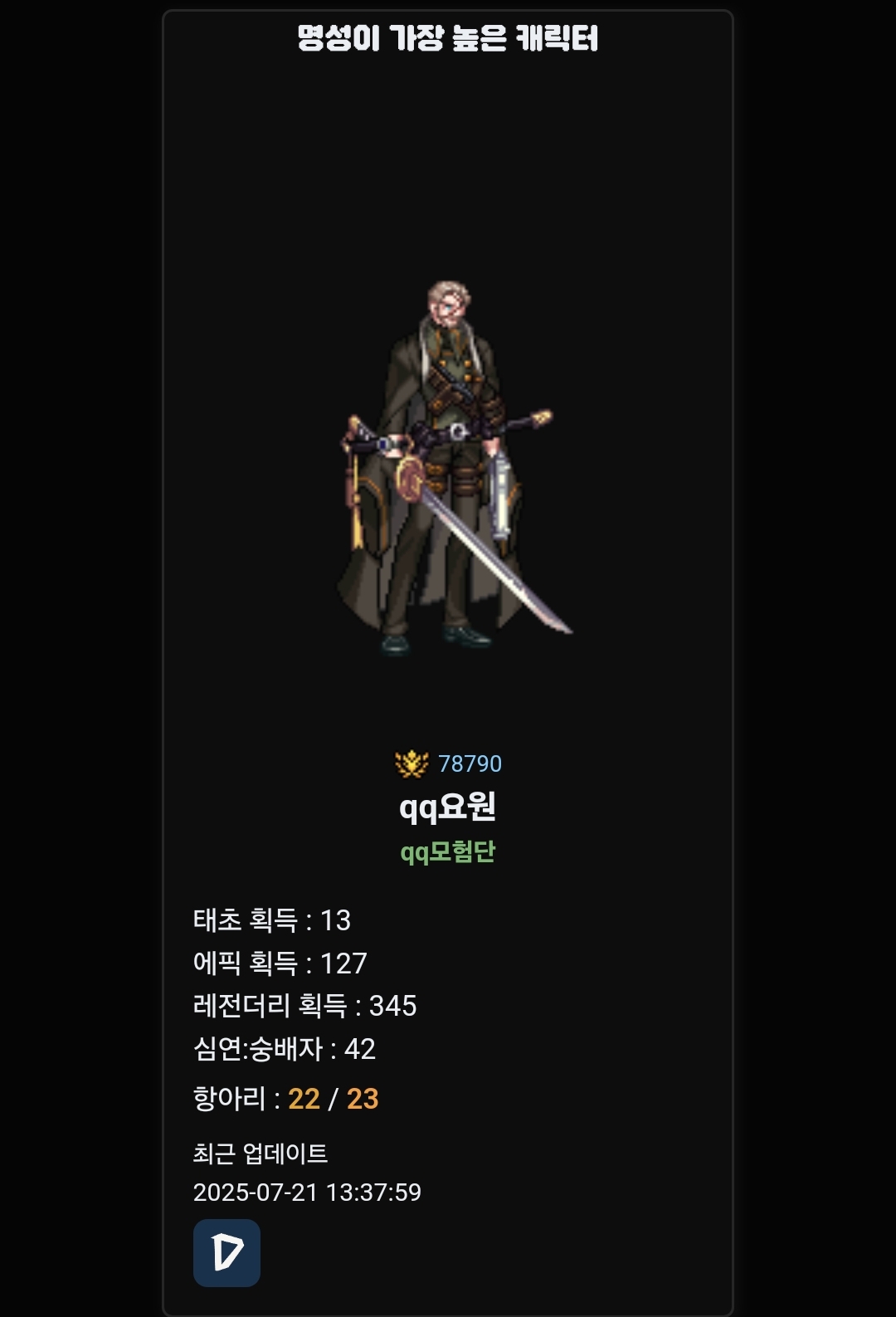Click the swordsman character sprite image
Viewport: 896px width, 1317px height.
(x=448, y=469)
